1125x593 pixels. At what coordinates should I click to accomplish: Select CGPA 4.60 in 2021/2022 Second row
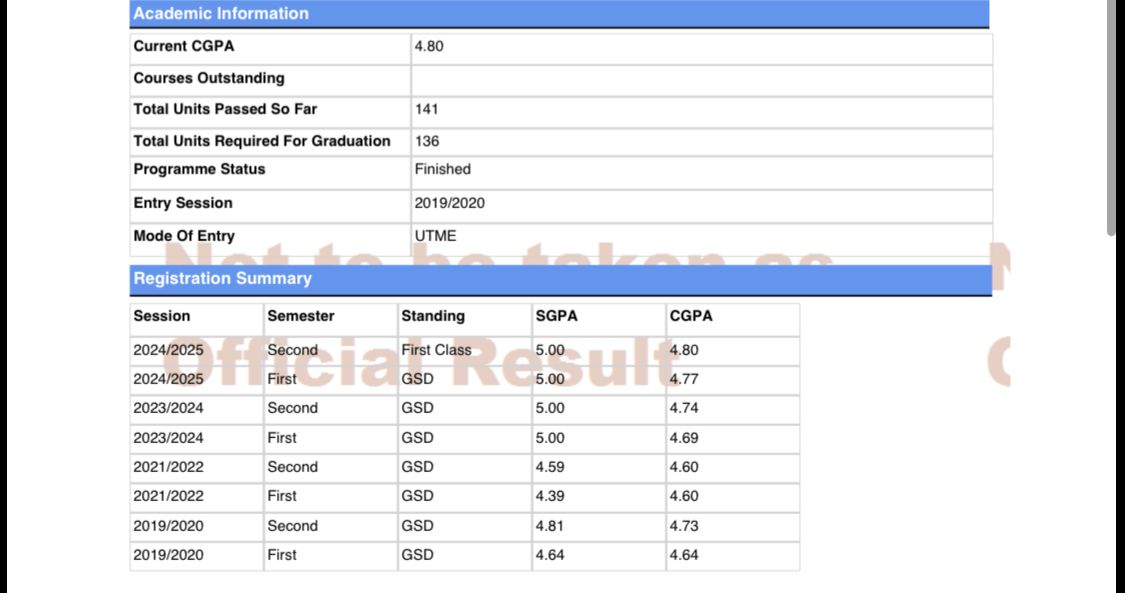point(684,468)
